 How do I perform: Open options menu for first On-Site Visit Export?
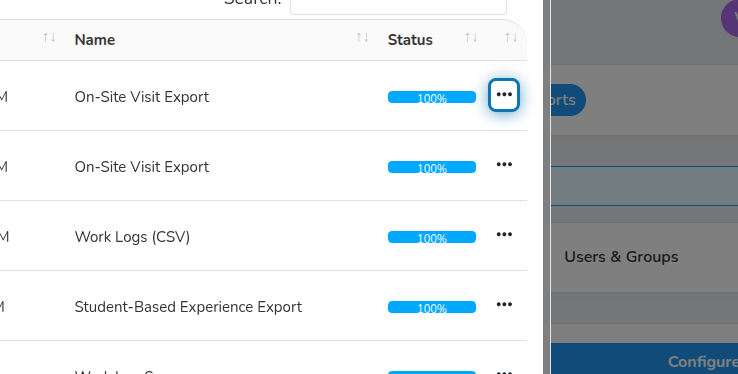pyautogui.click(x=504, y=95)
